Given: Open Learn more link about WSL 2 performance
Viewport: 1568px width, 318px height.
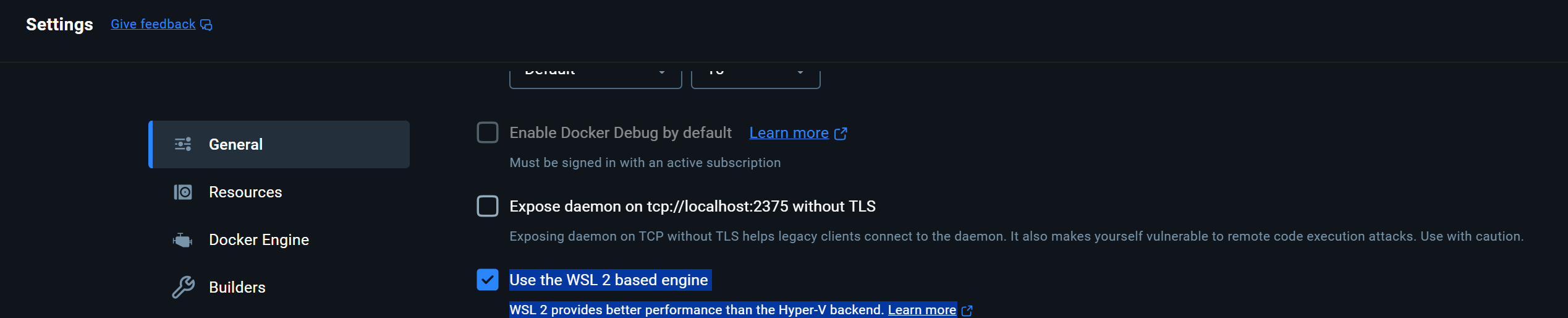Looking at the screenshot, I should (922, 310).
